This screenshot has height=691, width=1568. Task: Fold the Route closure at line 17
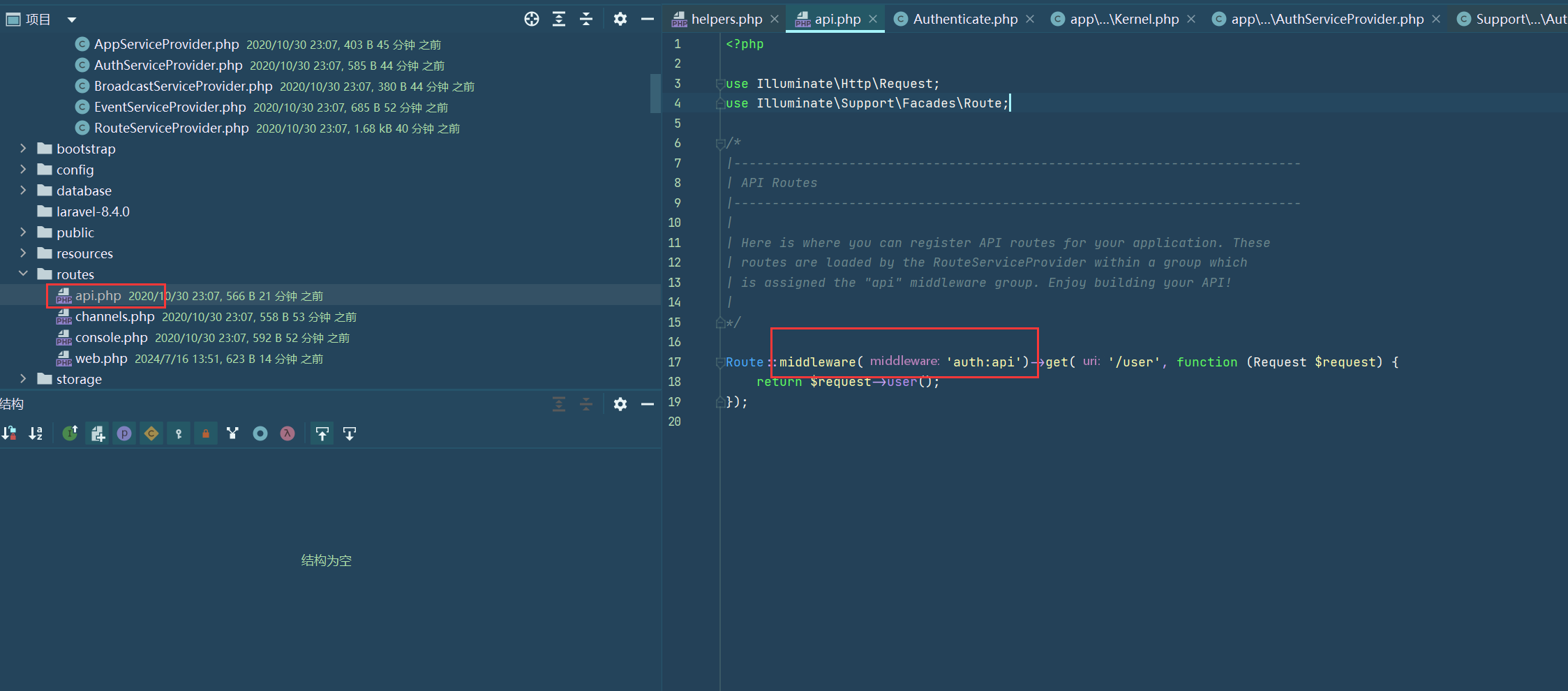point(720,362)
